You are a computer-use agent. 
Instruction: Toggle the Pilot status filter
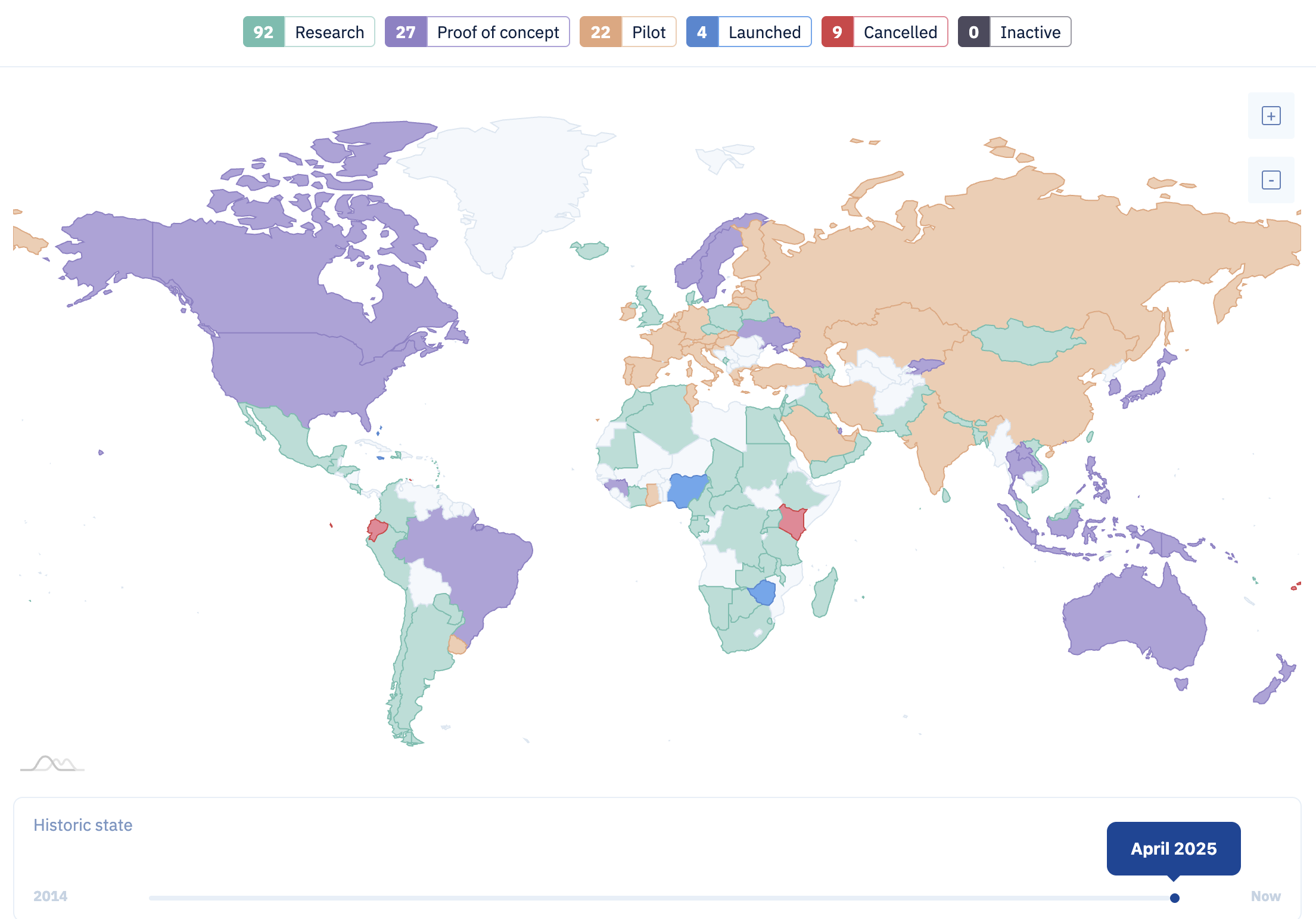tap(627, 32)
